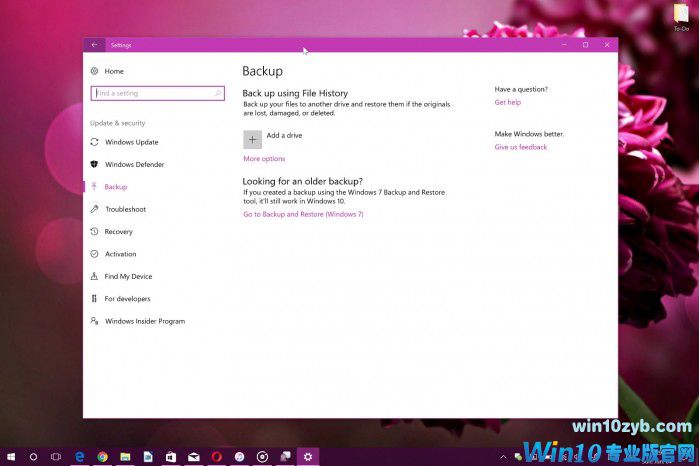Image resolution: width=700 pixels, height=466 pixels.
Task: Open the Windows Store taskbar icon
Action: click(171, 457)
